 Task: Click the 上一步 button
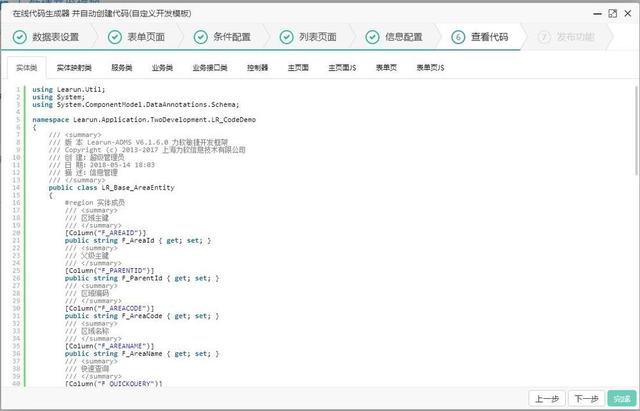tap(547, 398)
